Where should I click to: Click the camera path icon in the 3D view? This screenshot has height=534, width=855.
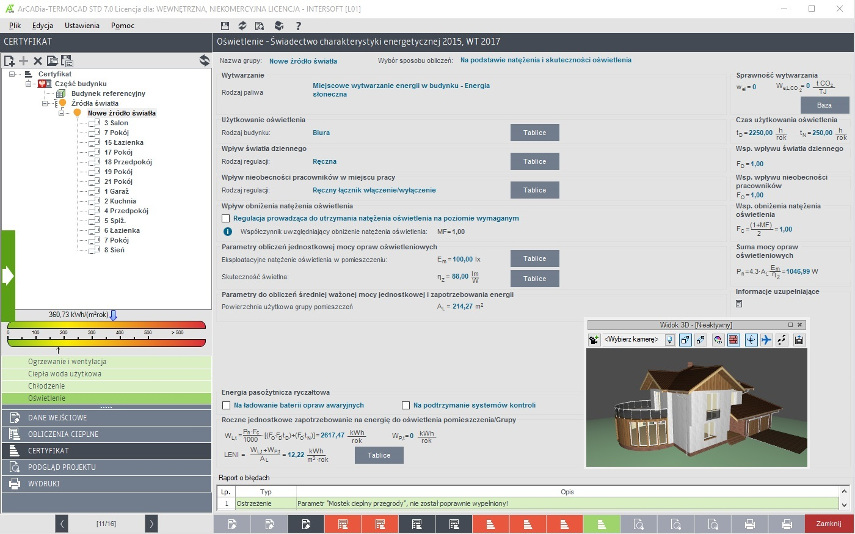point(782,340)
